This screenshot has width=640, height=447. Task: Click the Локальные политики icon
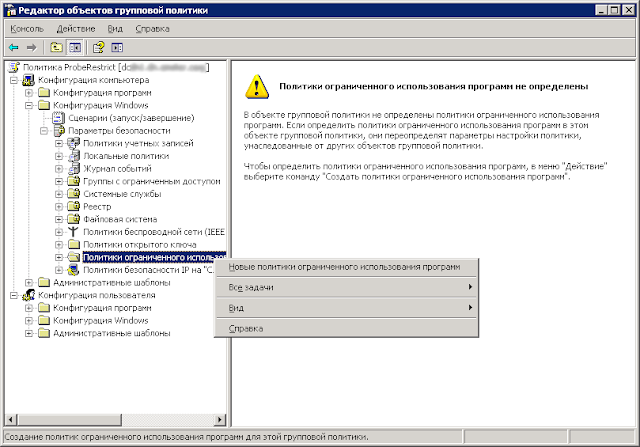pos(74,156)
